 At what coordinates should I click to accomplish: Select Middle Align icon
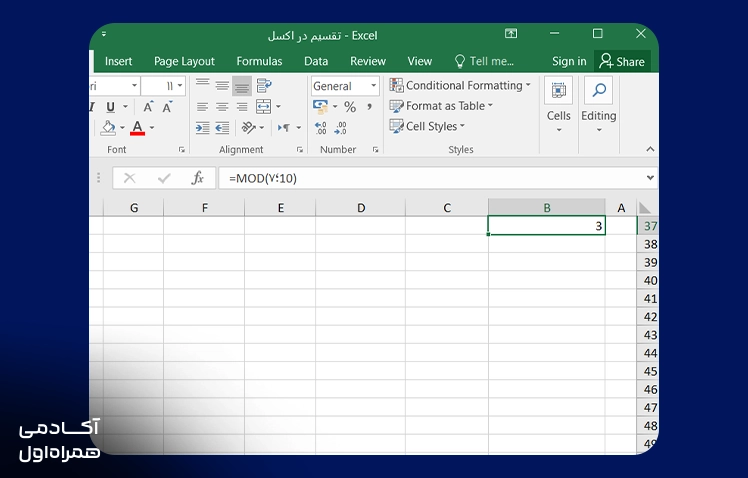pyautogui.click(x=222, y=86)
